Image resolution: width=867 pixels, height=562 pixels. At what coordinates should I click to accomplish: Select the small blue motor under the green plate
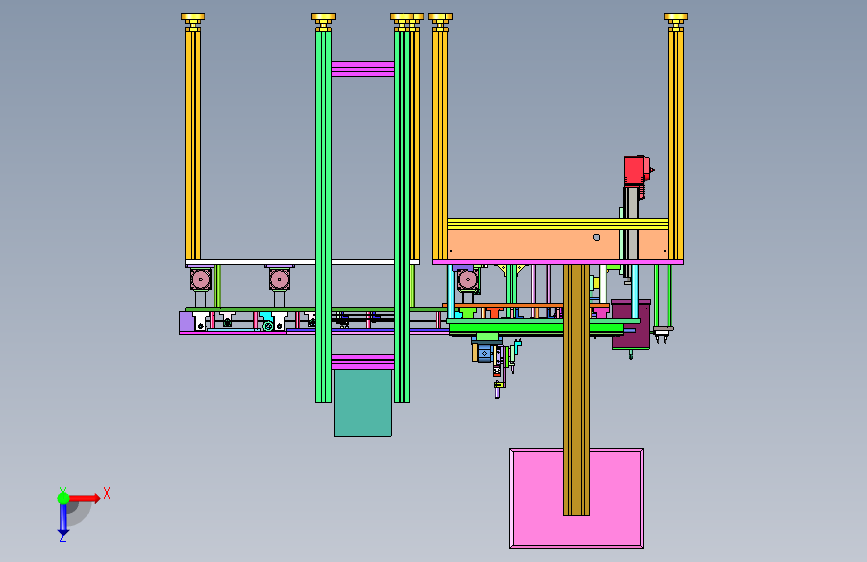(x=485, y=353)
